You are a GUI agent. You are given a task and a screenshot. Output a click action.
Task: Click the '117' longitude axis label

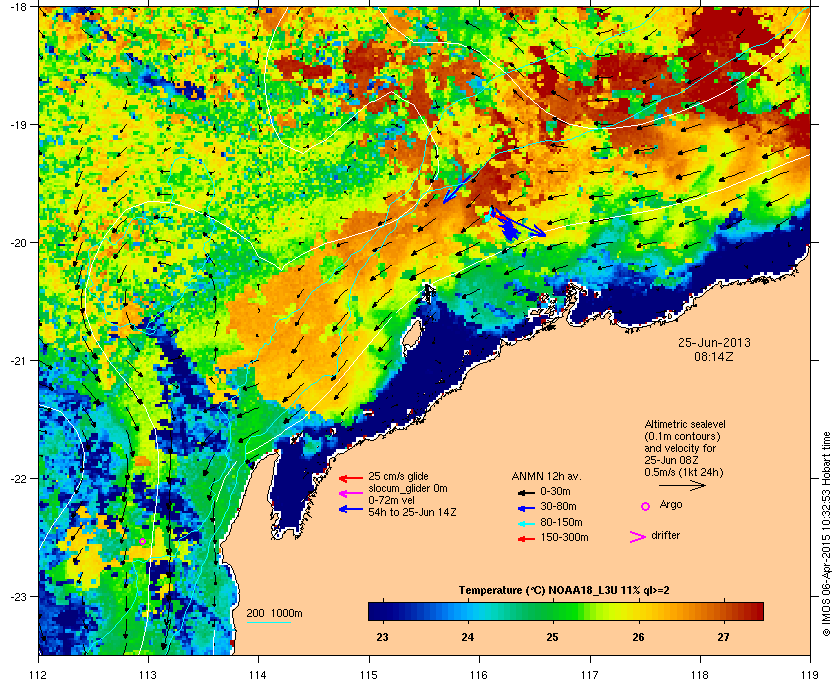(x=590, y=674)
